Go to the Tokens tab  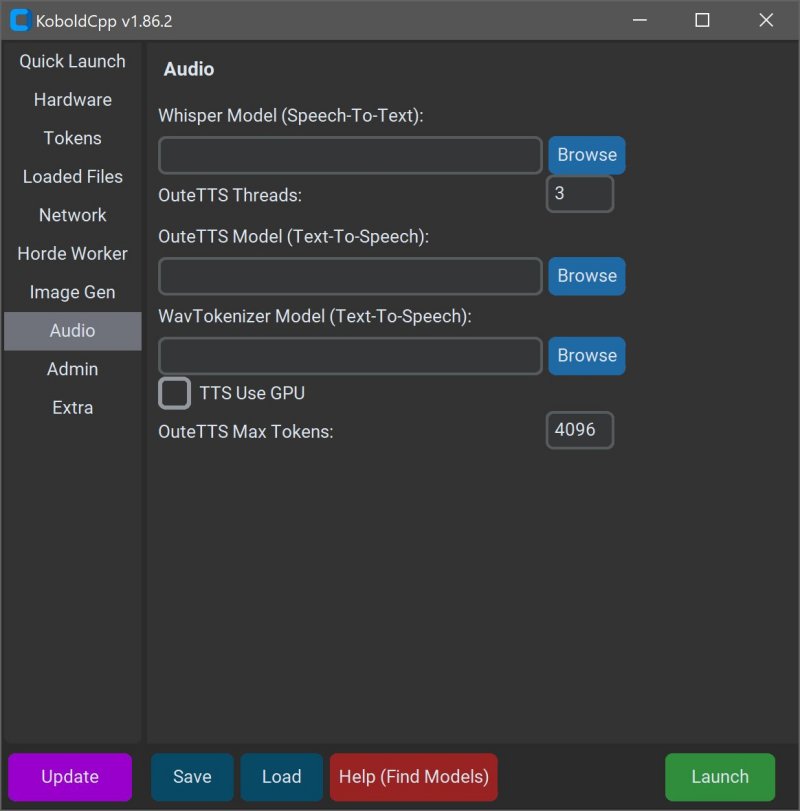(73, 138)
